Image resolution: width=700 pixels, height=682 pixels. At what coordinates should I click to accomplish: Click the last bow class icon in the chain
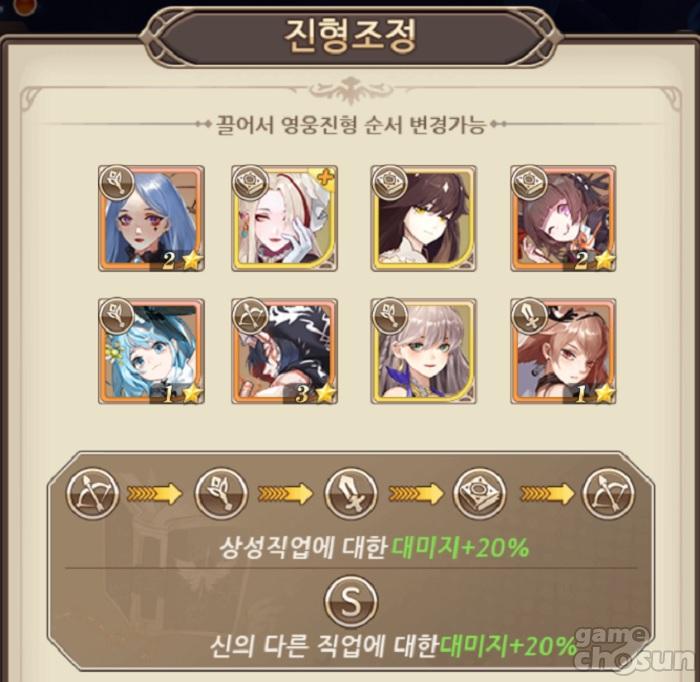(608, 494)
